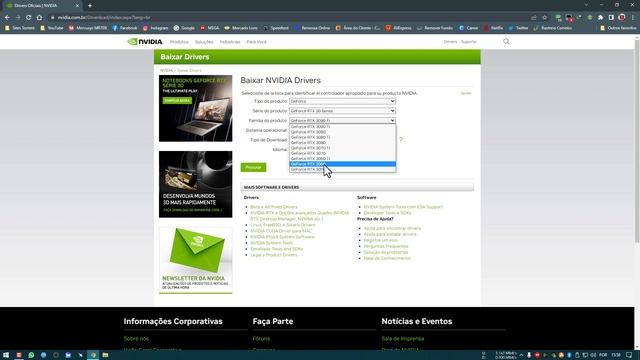This screenshot has height=360, width=640.
Task: Expand the Série do produto dropdown
Action: pyautogui.click(x=342, y=111)
